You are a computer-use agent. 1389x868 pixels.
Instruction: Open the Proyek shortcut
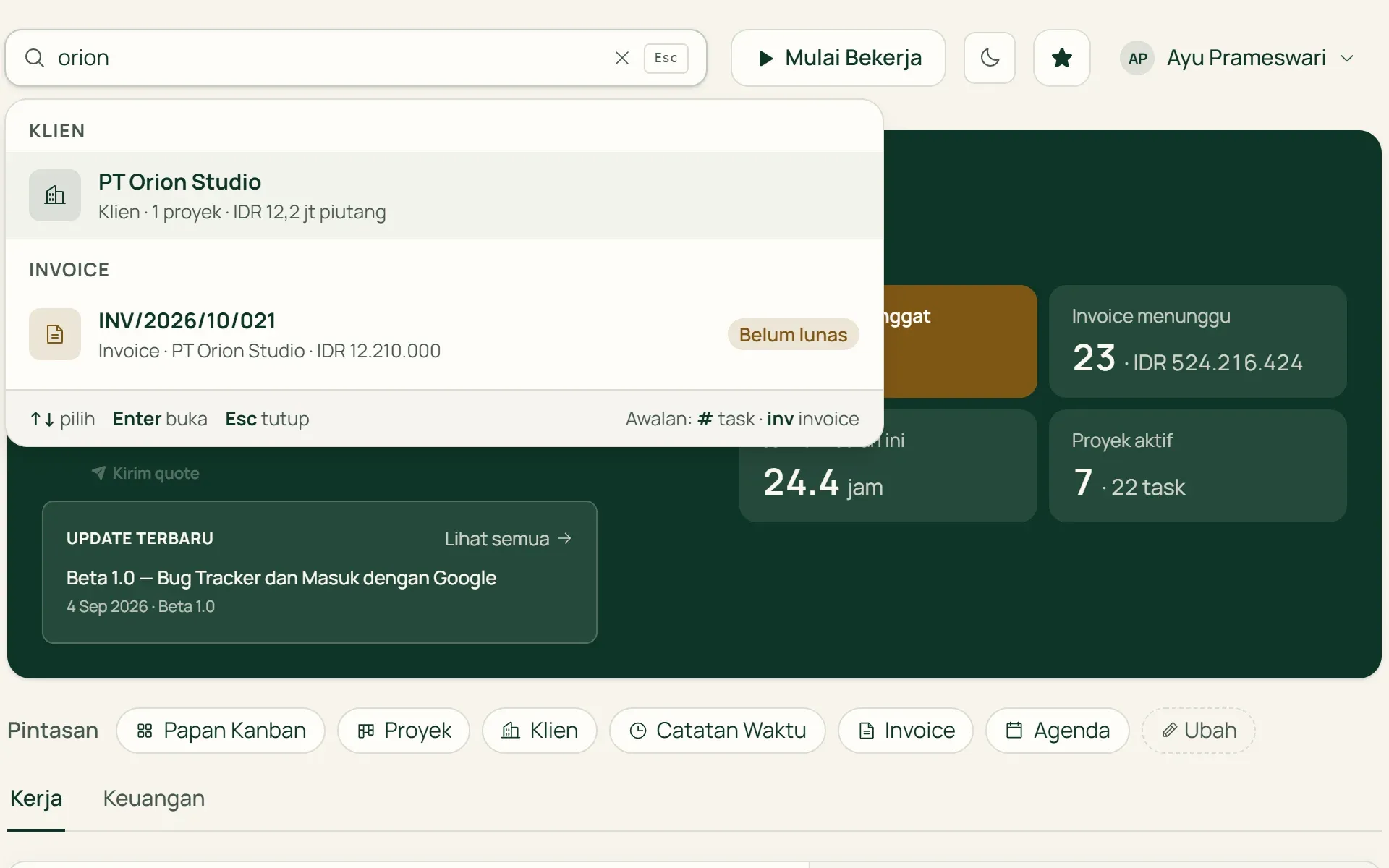pos(404,731)
